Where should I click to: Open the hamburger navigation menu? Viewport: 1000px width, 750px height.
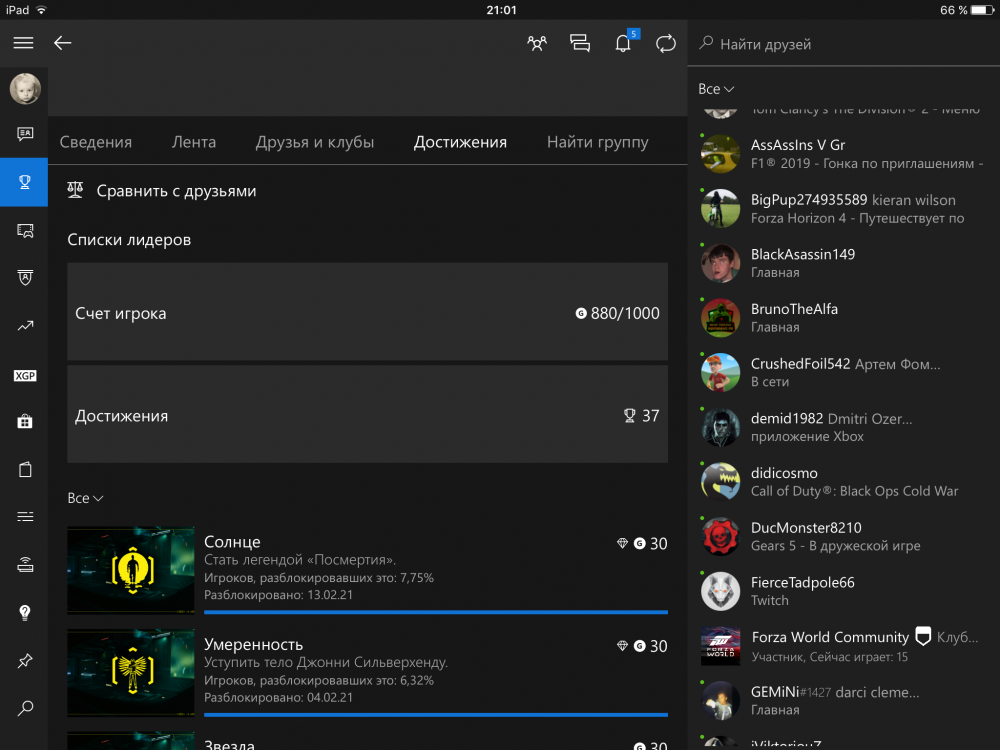(x=23, y=43)
